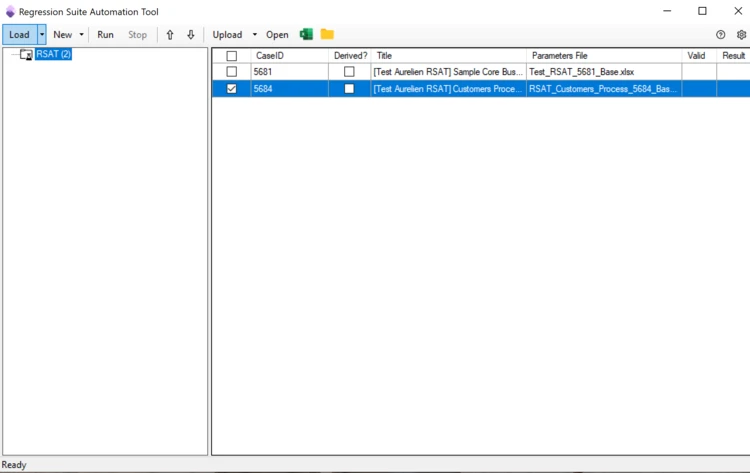This screenshot has width=750, height=473.
Task: Open the yellow folder icon in toolbar
Action: (x=327, y=34)
